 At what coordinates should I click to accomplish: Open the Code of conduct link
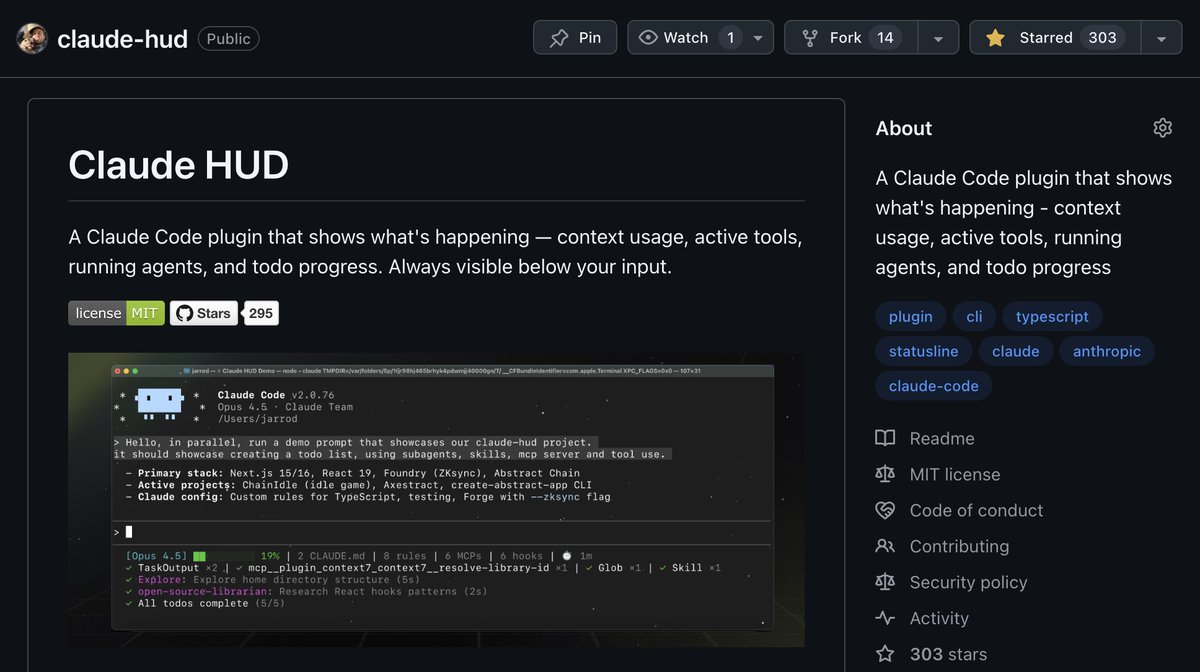click(976, 511)
